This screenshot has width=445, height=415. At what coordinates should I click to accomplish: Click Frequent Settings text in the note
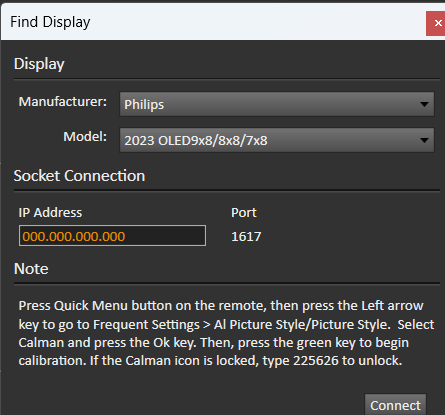[x=146, y=325]
